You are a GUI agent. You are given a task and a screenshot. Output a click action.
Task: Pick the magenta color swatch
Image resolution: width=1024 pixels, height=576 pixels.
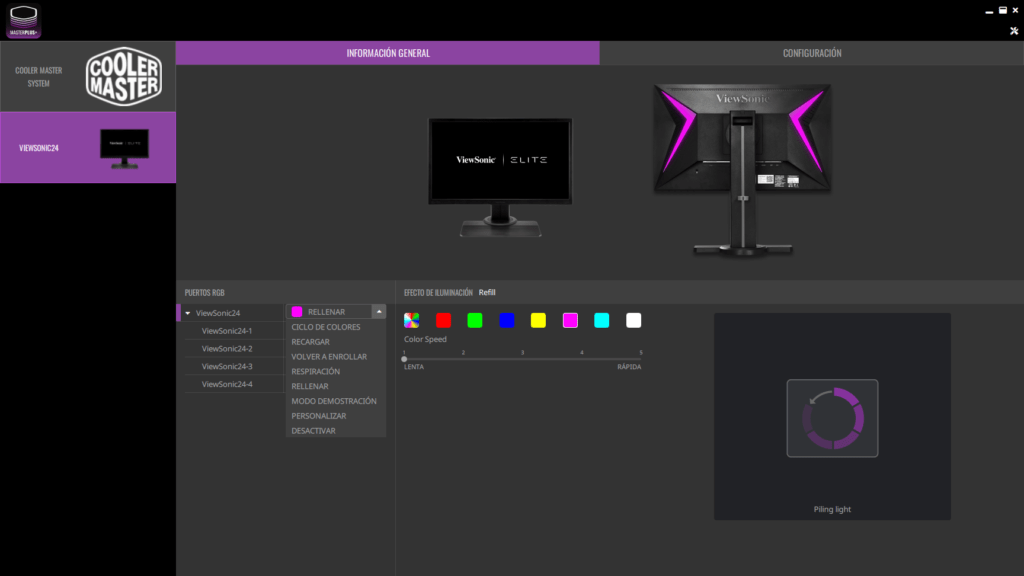pyautogui.click(x=570, y=320)
